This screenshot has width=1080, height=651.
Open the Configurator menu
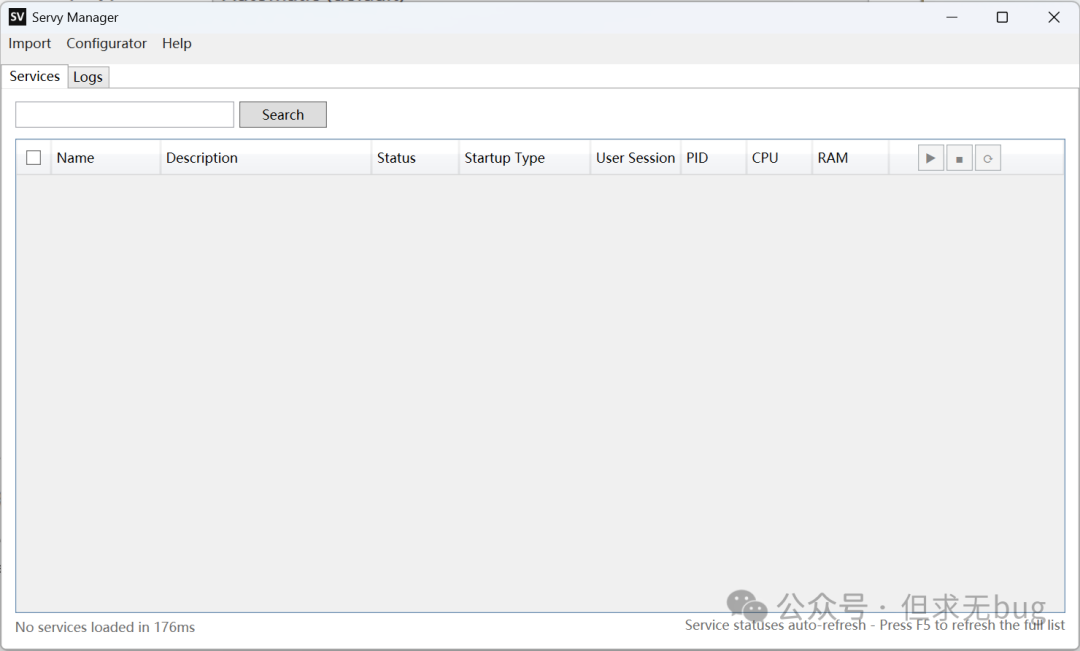[106, 43]
